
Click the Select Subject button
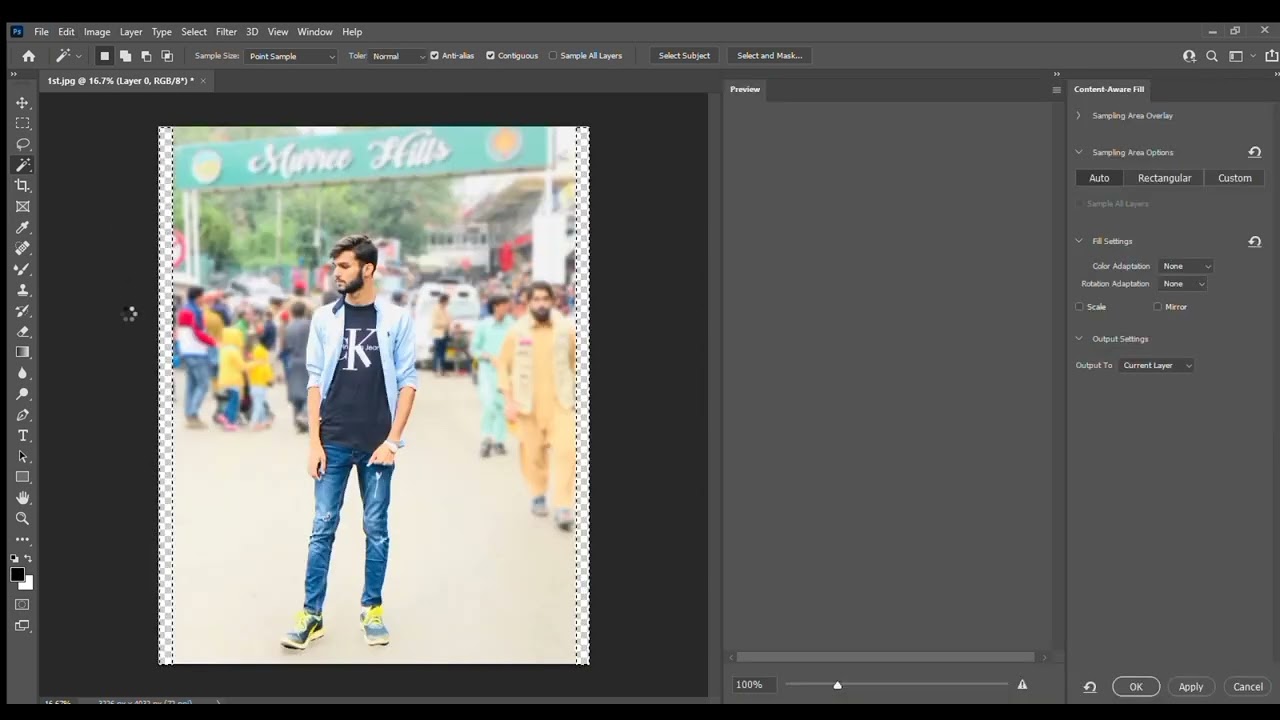click(x=684, y=56)
